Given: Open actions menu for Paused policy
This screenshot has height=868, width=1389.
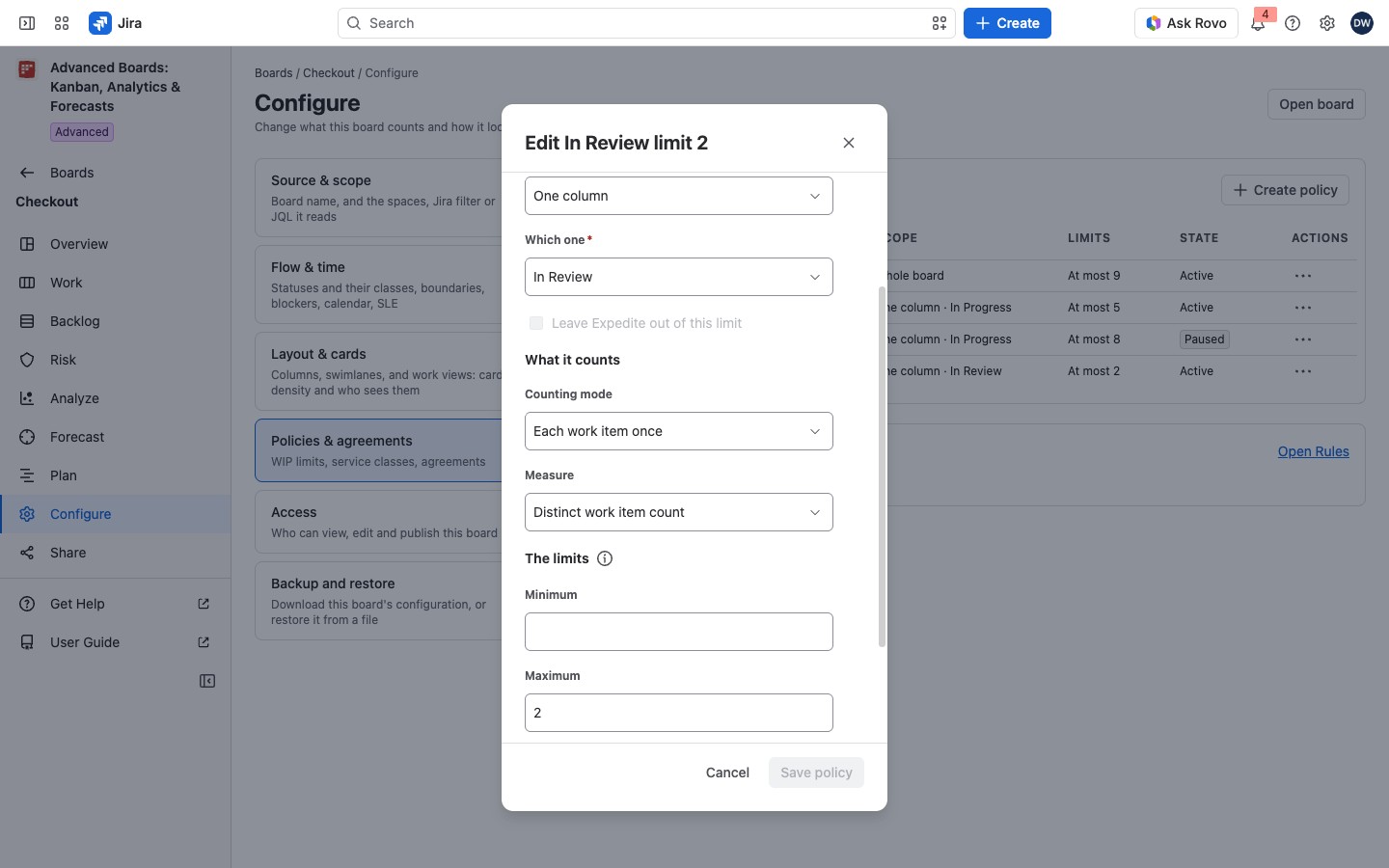Looking at the screenshot, I should 1303,339.
